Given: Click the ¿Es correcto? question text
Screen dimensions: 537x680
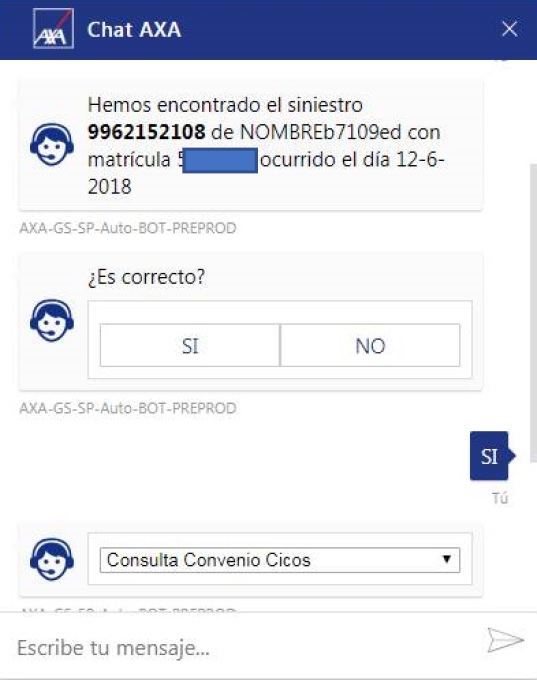Looking at the screenshot, I should coord(147,277).
